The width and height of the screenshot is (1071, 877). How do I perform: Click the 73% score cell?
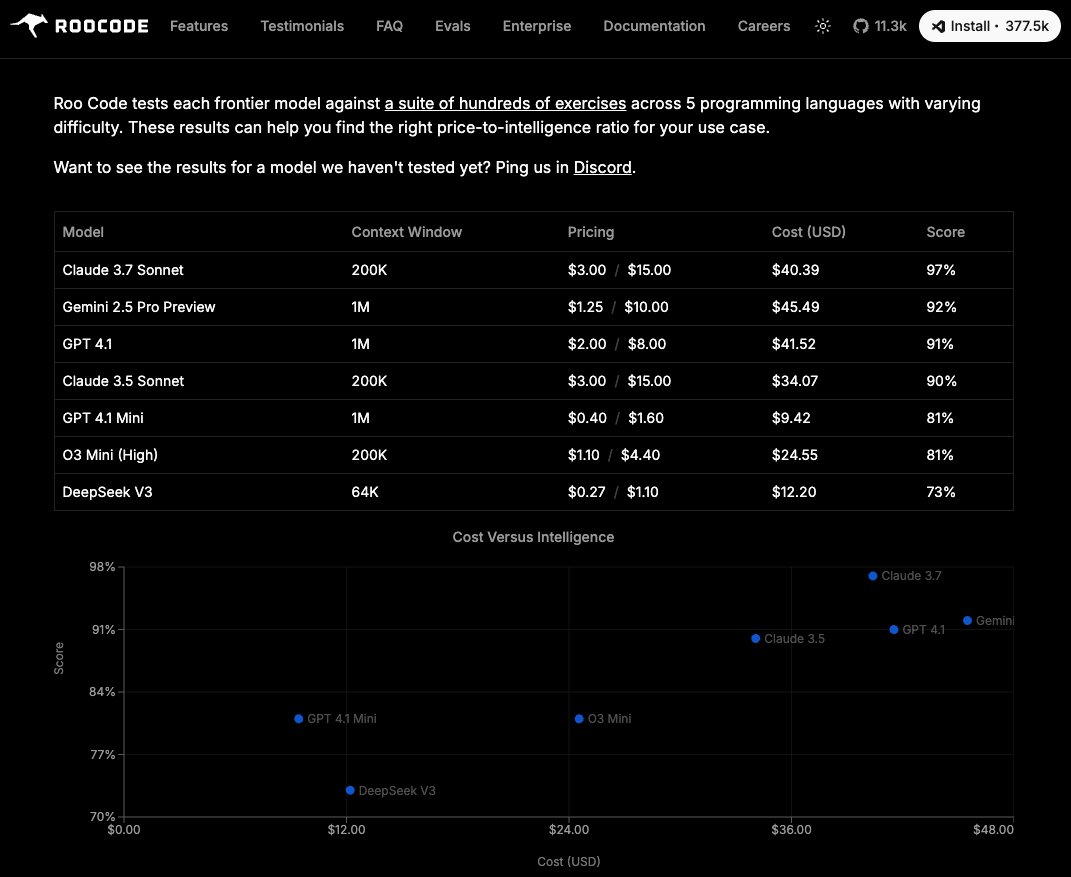click(941, 492)
